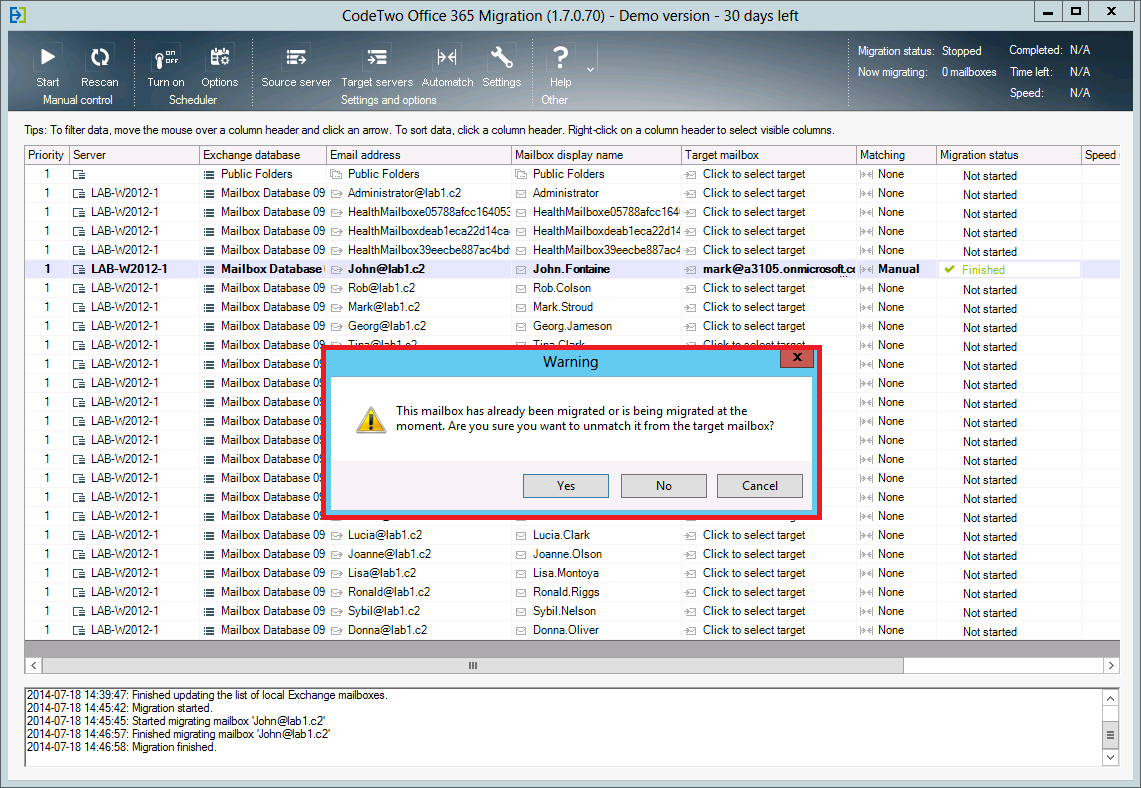Sort by Target mailbox column header
The width and height of the screenshot is (1141, 788).
pyautogui.click(x=768, y=155)
